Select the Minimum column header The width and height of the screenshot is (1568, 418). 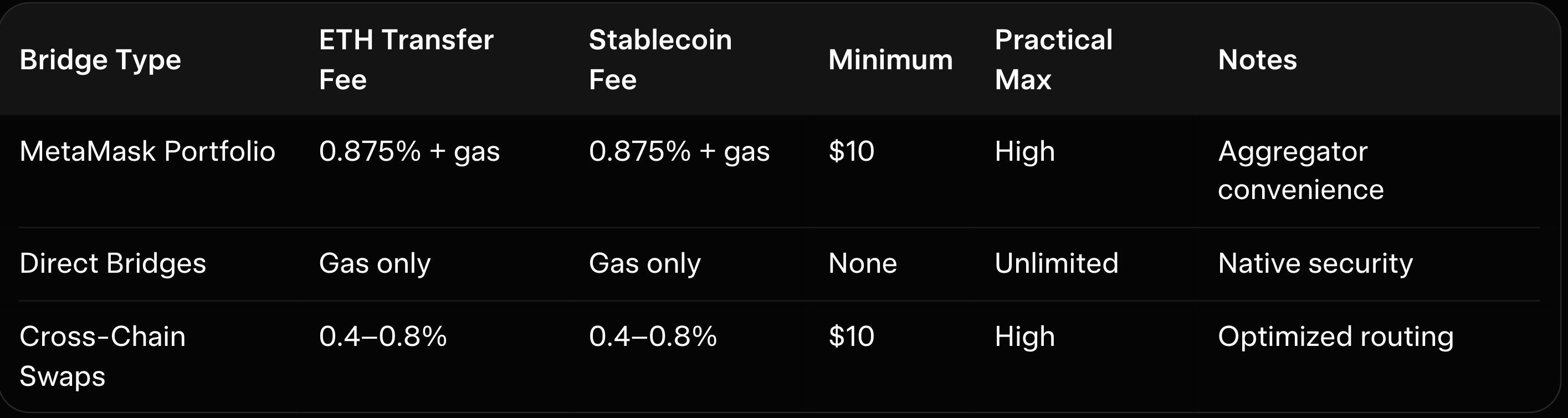pyautogui.click(x=890, y=60)
